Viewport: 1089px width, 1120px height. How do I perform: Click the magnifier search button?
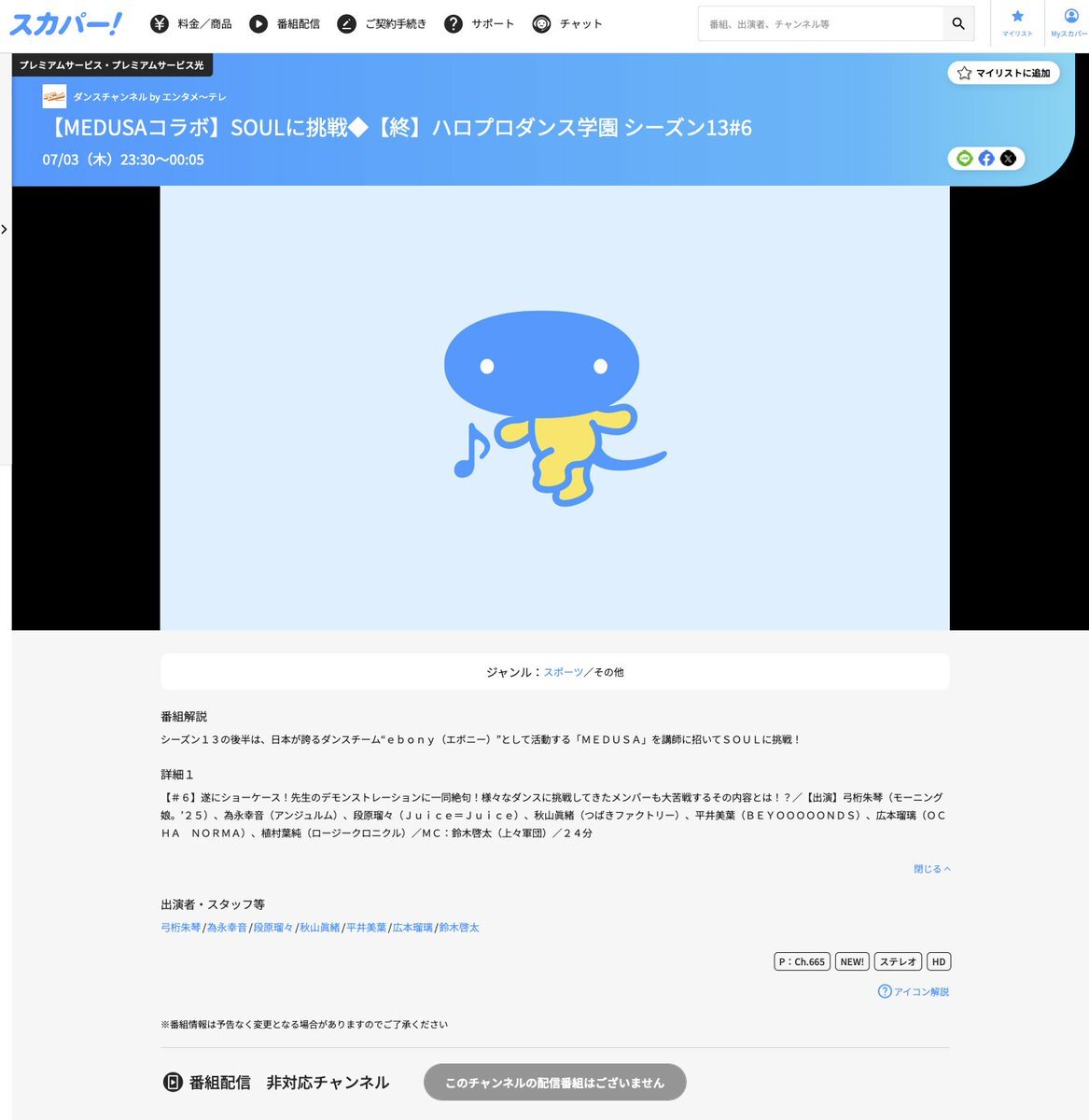pyautogui.click(x=958, y=23)
